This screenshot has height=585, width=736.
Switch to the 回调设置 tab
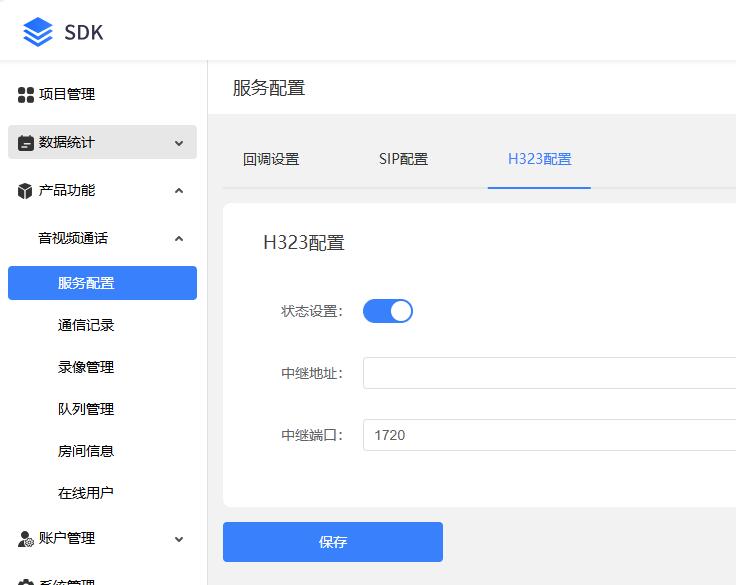(x=271, y=159)
